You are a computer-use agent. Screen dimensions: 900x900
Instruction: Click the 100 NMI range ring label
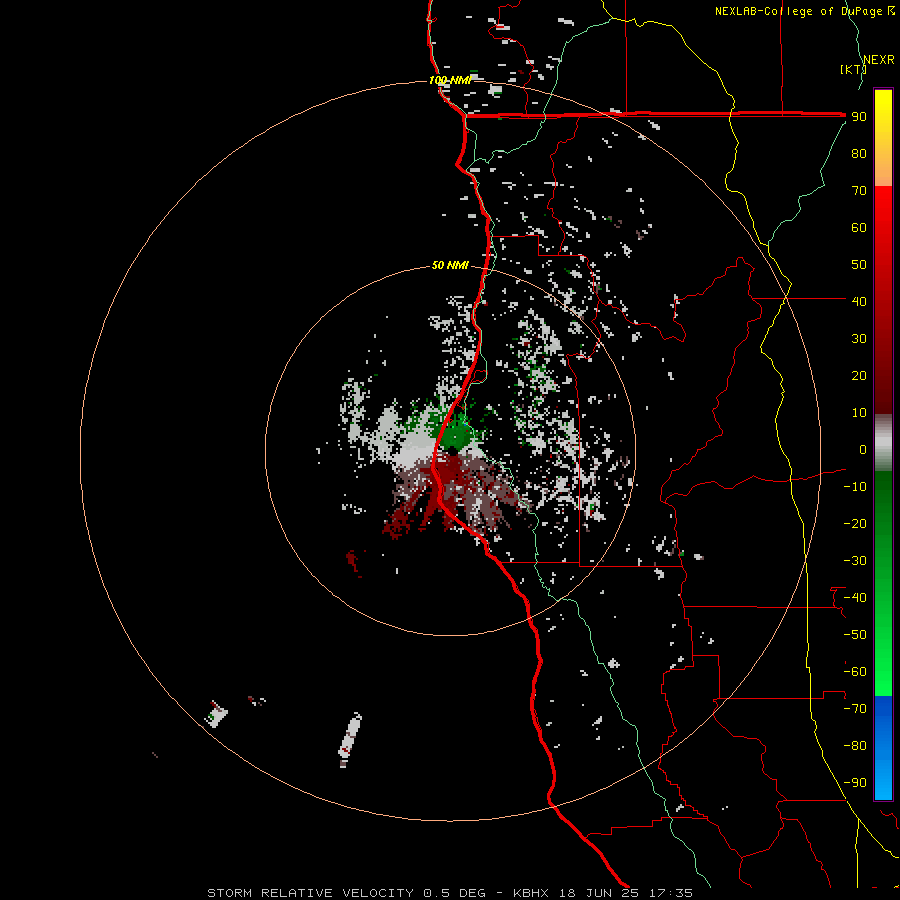click(x=450, y=80)
